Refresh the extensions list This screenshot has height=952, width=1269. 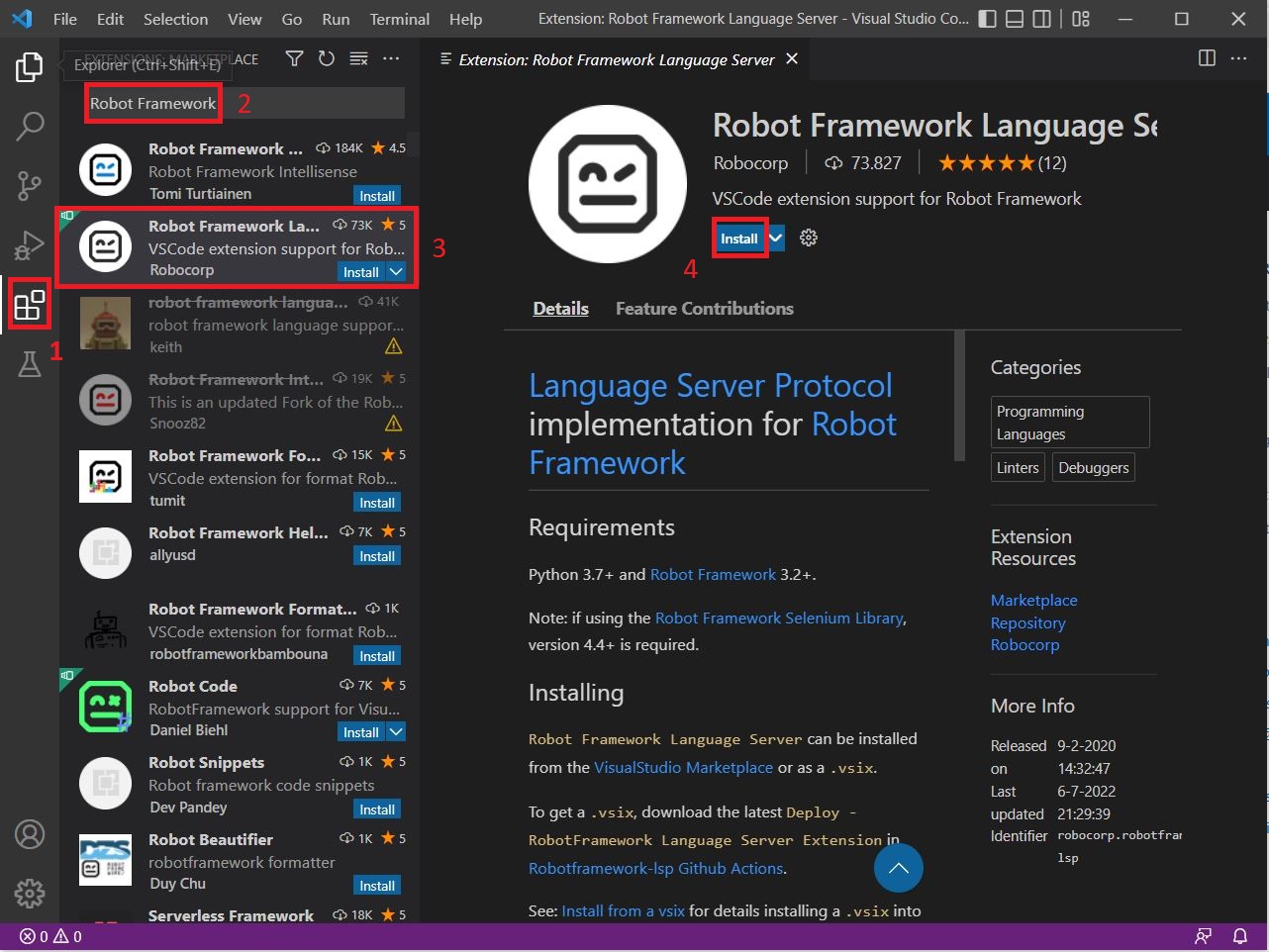(327, 59)
